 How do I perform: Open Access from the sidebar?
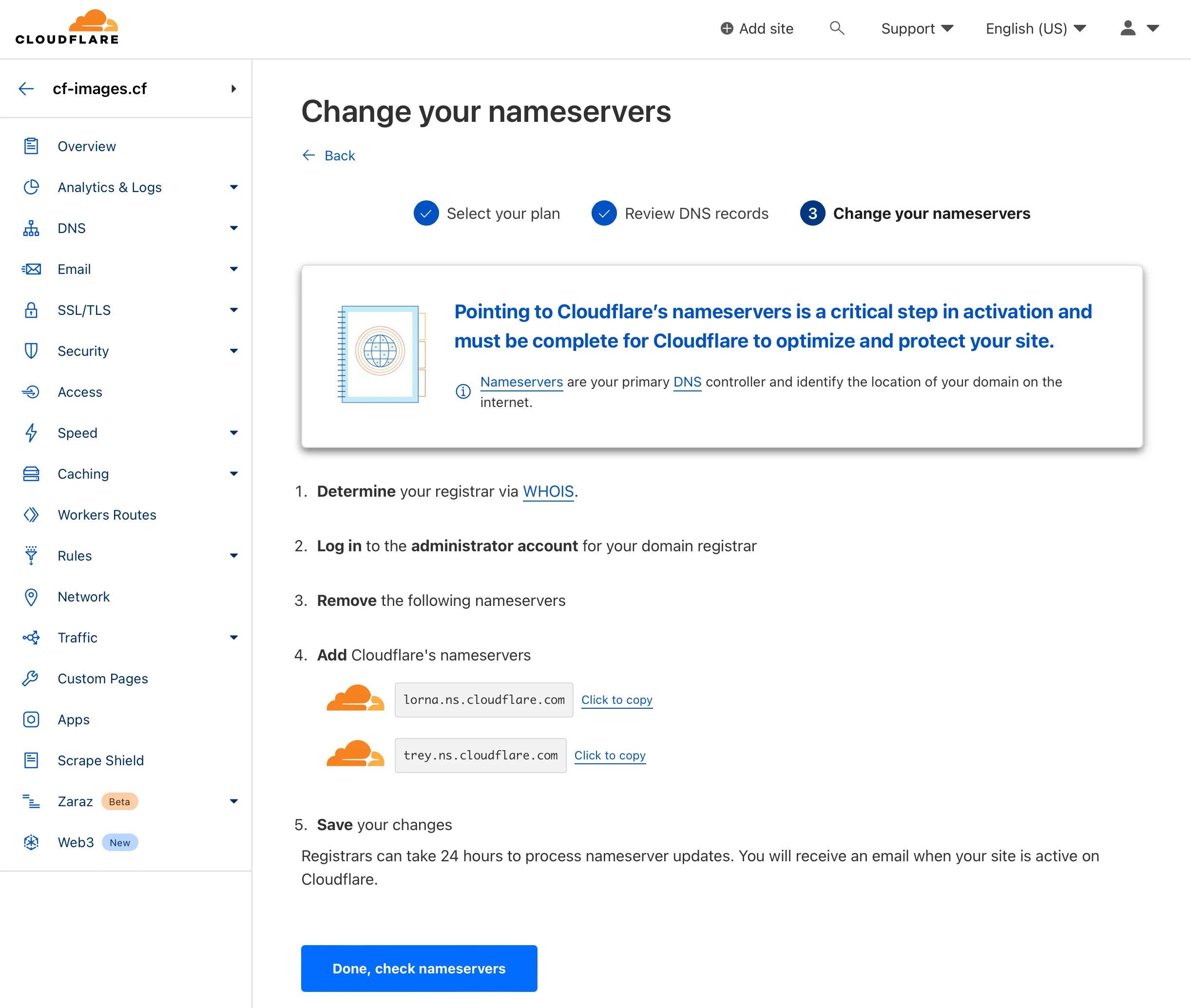(80, 392)
